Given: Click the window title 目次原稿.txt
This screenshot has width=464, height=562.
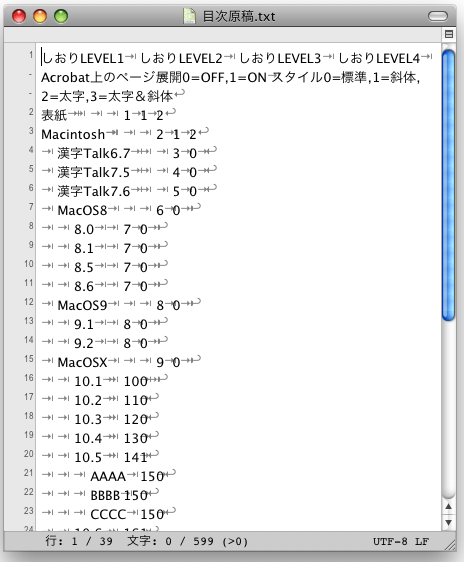Looking at the screenshot, I should click(x=239, y=16).
